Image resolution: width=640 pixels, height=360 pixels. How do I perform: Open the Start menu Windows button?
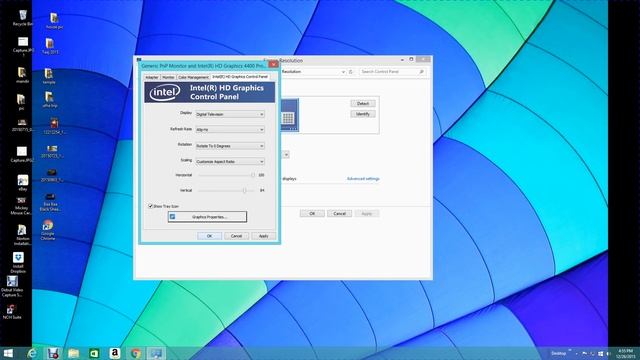click(8, 353)
